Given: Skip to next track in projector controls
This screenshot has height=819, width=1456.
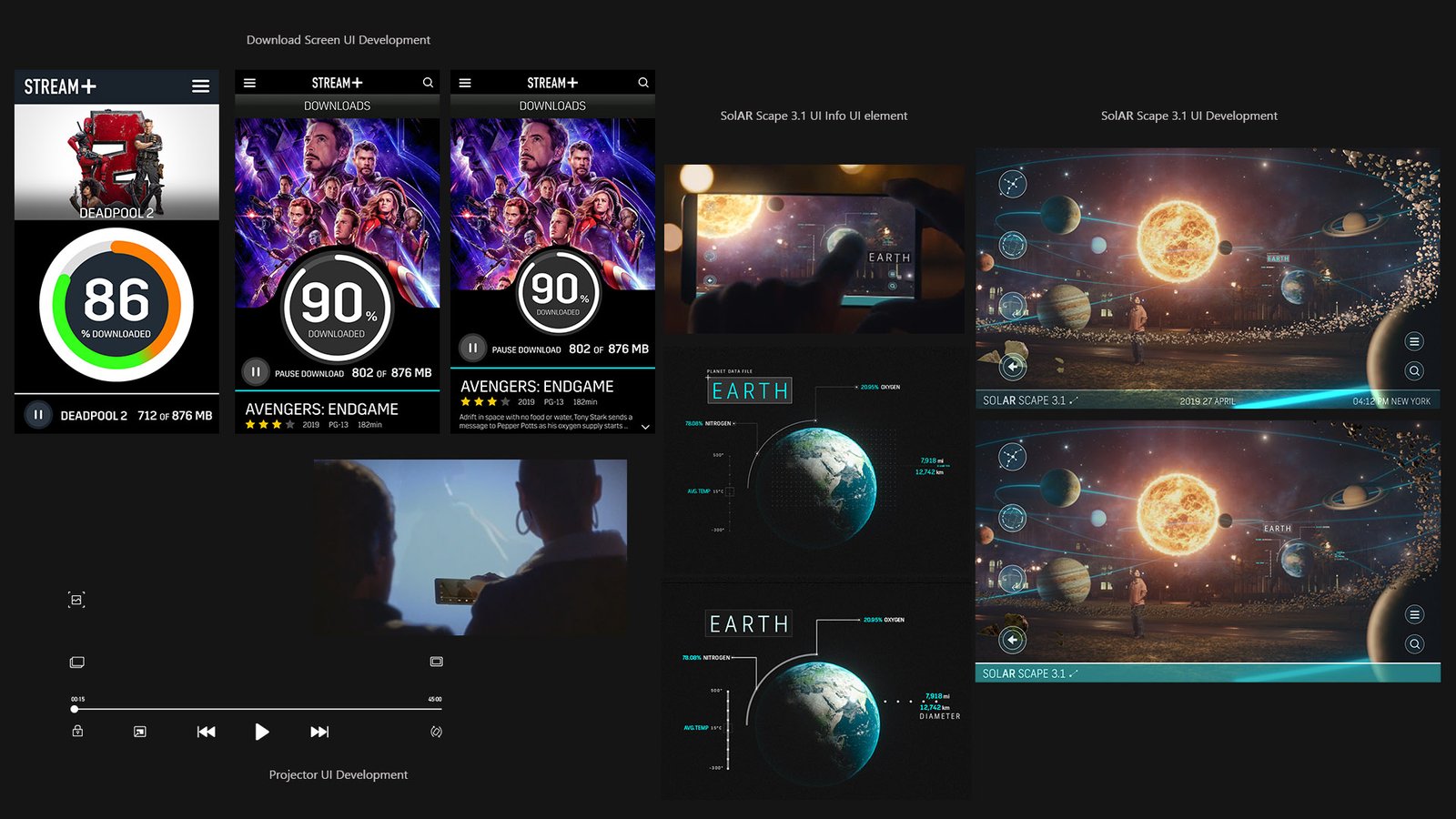Looking at the screenshot, I should click(x=319, y=732).
